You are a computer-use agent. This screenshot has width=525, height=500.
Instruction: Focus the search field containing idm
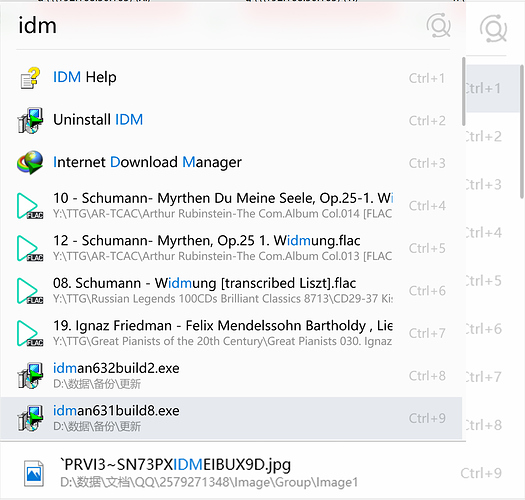[x=214, y=26]
